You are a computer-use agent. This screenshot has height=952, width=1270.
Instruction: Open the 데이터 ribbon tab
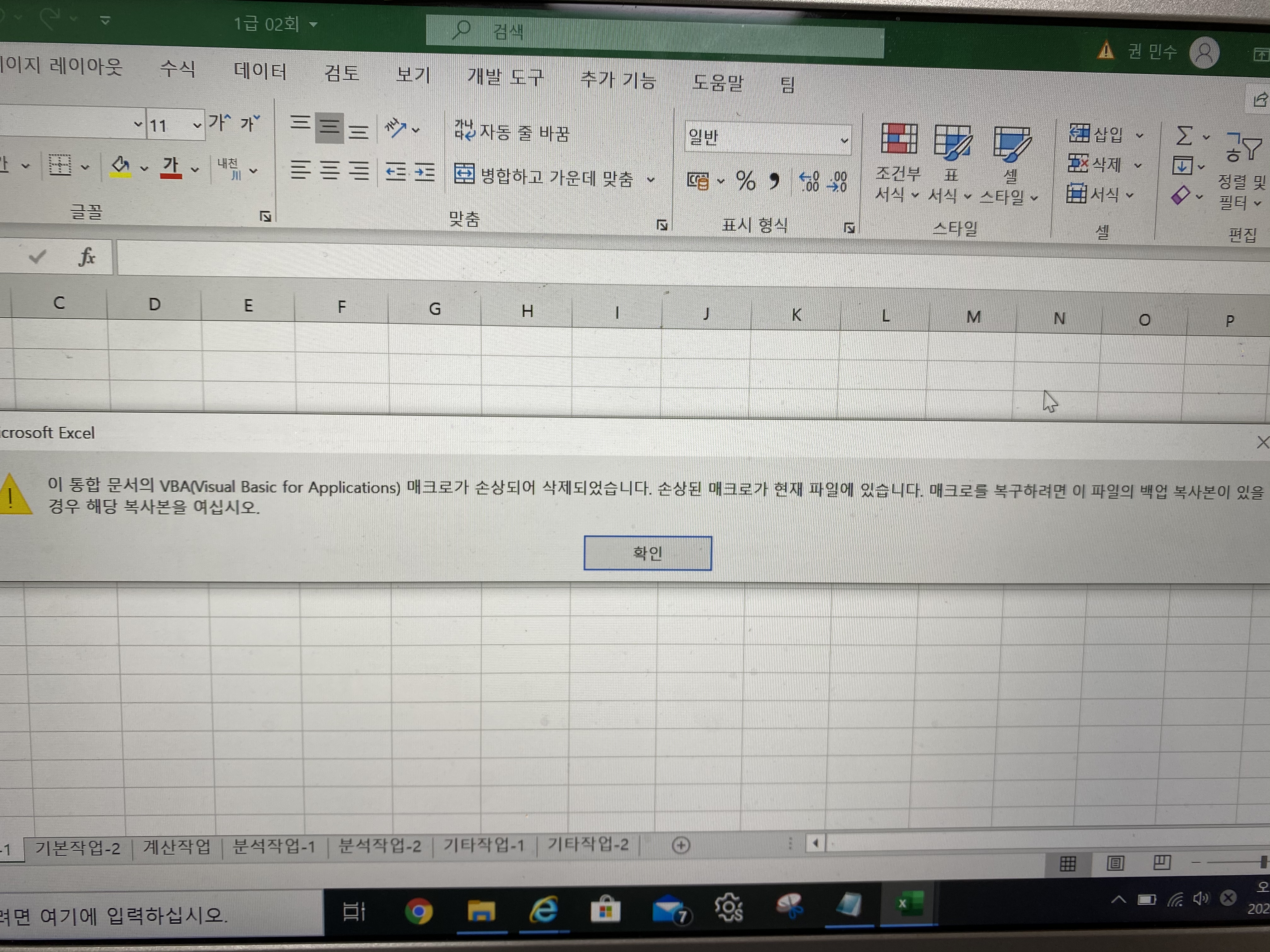(260, 71)
